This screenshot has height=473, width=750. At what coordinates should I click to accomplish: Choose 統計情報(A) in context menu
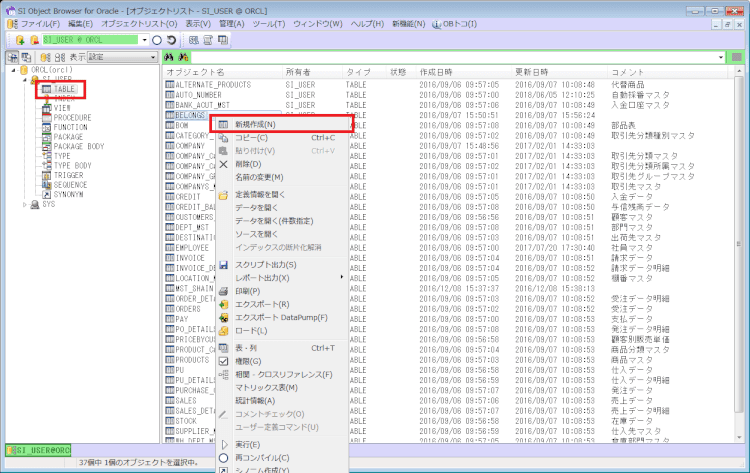282,401
